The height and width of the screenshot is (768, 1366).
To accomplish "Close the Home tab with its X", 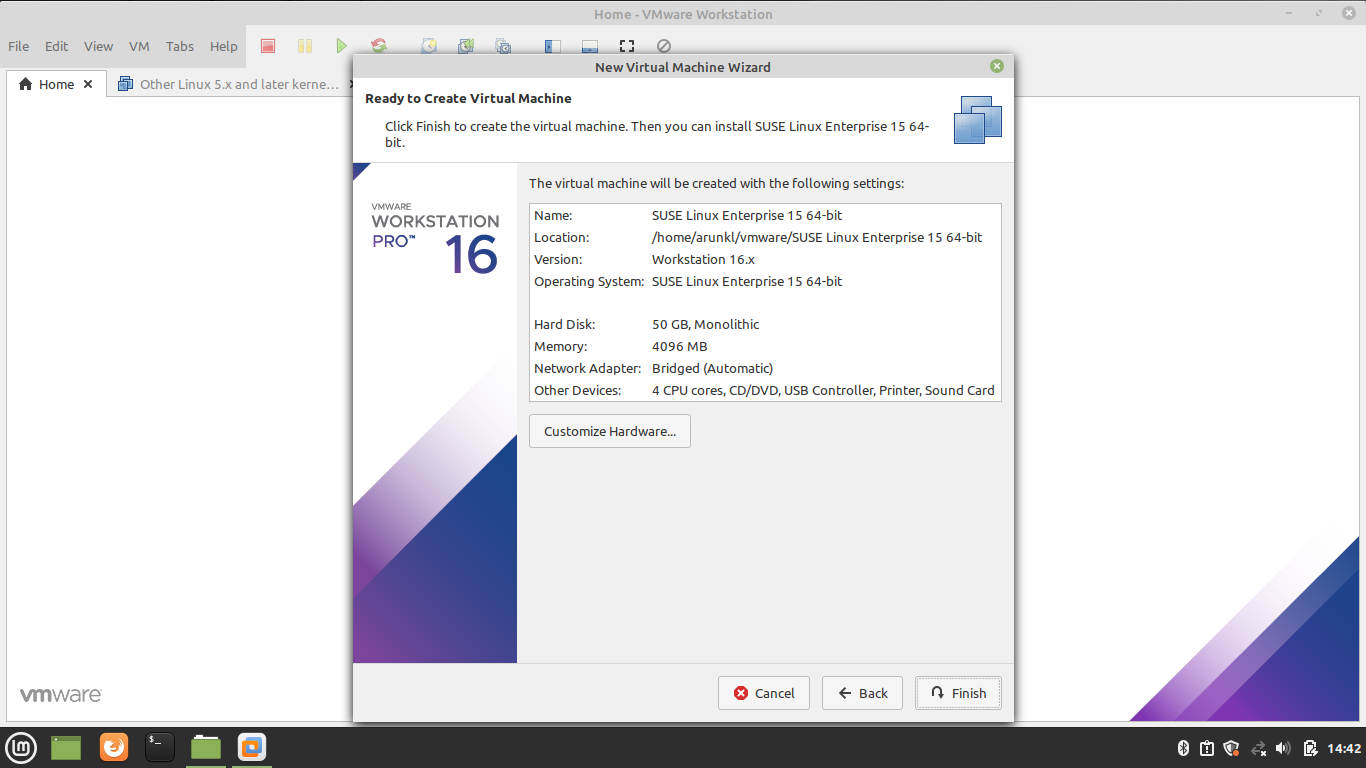I will tap(88, 84).
